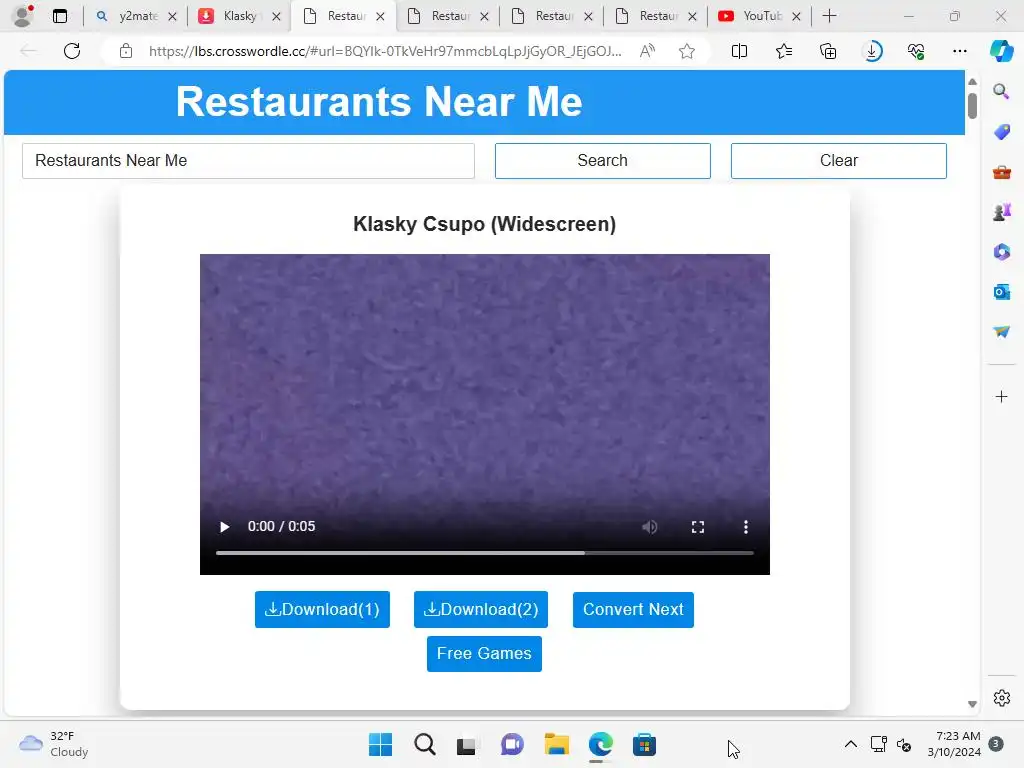This screenshot has height=768, width=1024.
Task: Close the YouTube tab
Action: tap(796, 16)
